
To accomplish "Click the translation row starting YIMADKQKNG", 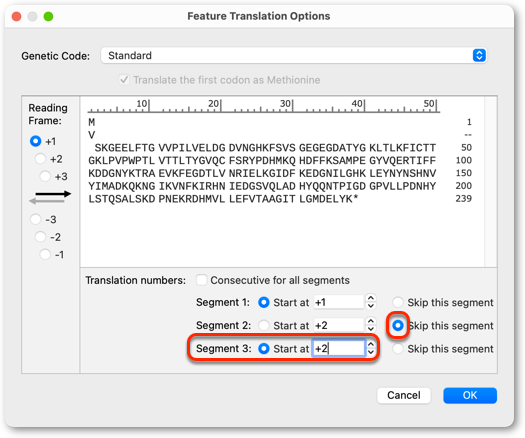I will pos(262,186).
